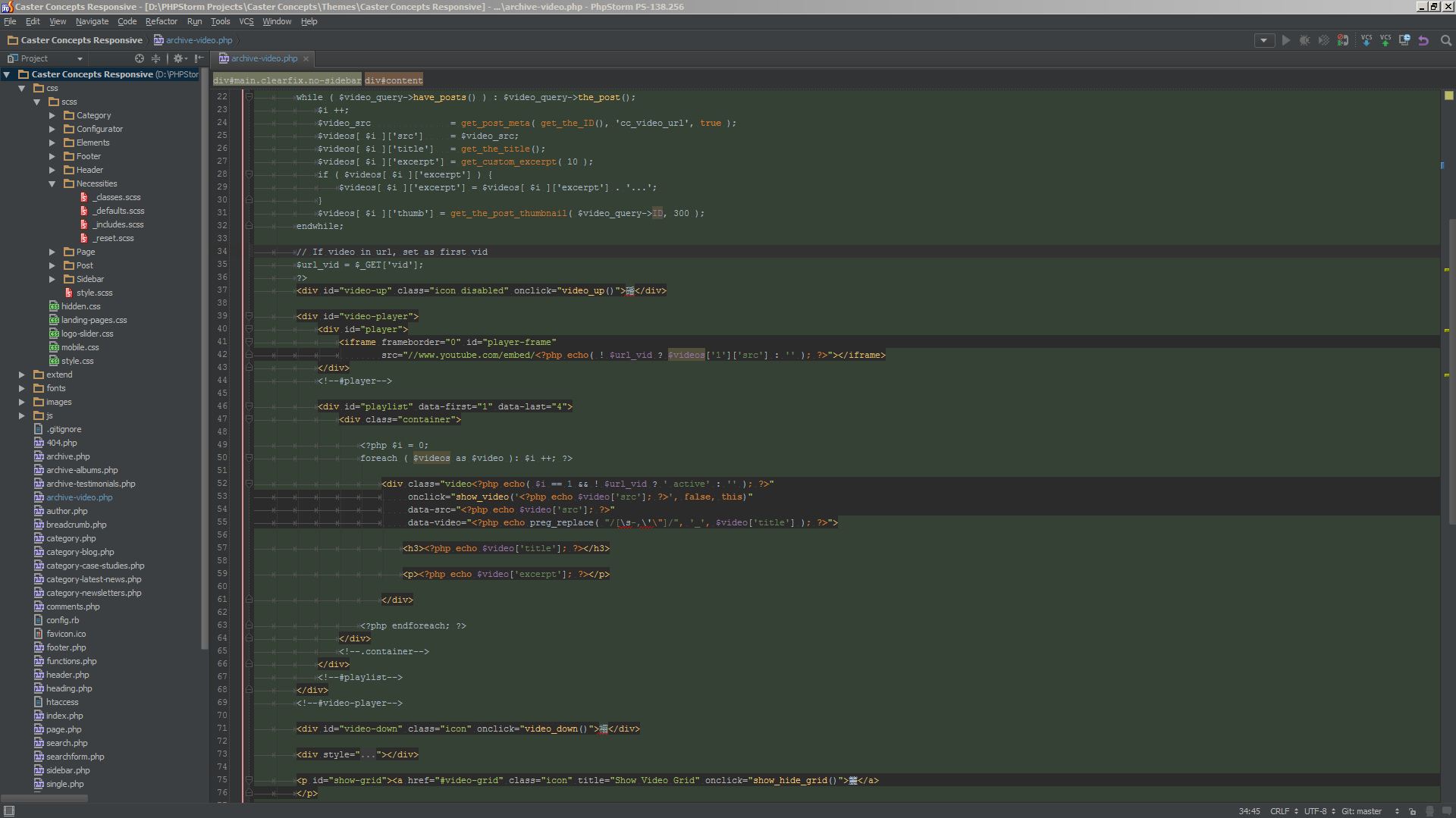Open the File menu
This screenshot has height=818, width=1456.
pos(10,21)
